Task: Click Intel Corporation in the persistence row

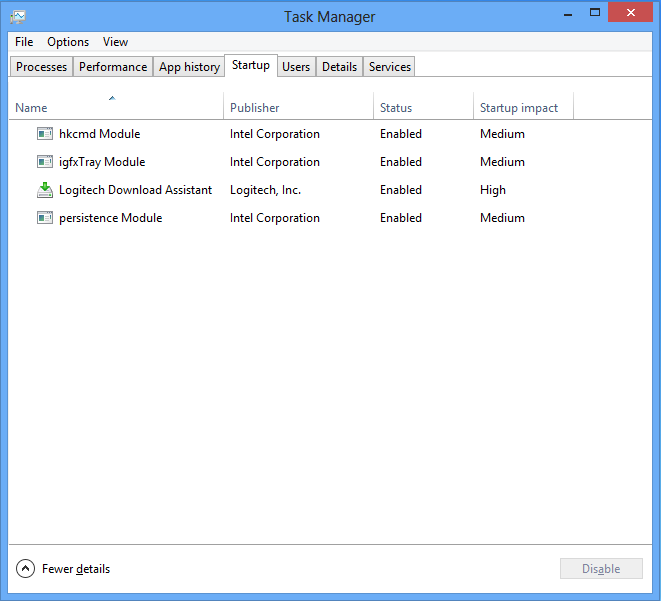Action: (x=274, y=218)
